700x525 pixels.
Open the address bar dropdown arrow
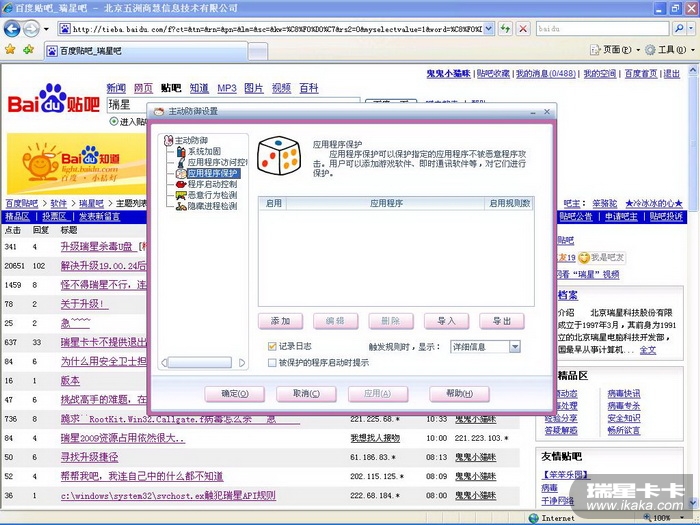pyautogui.click(x=488, y=29)
